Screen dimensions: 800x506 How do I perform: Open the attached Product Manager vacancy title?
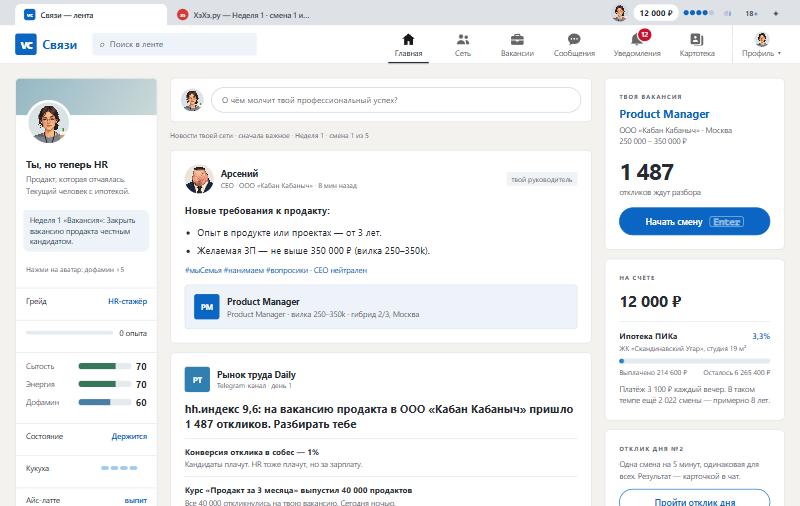pos(263,301)
